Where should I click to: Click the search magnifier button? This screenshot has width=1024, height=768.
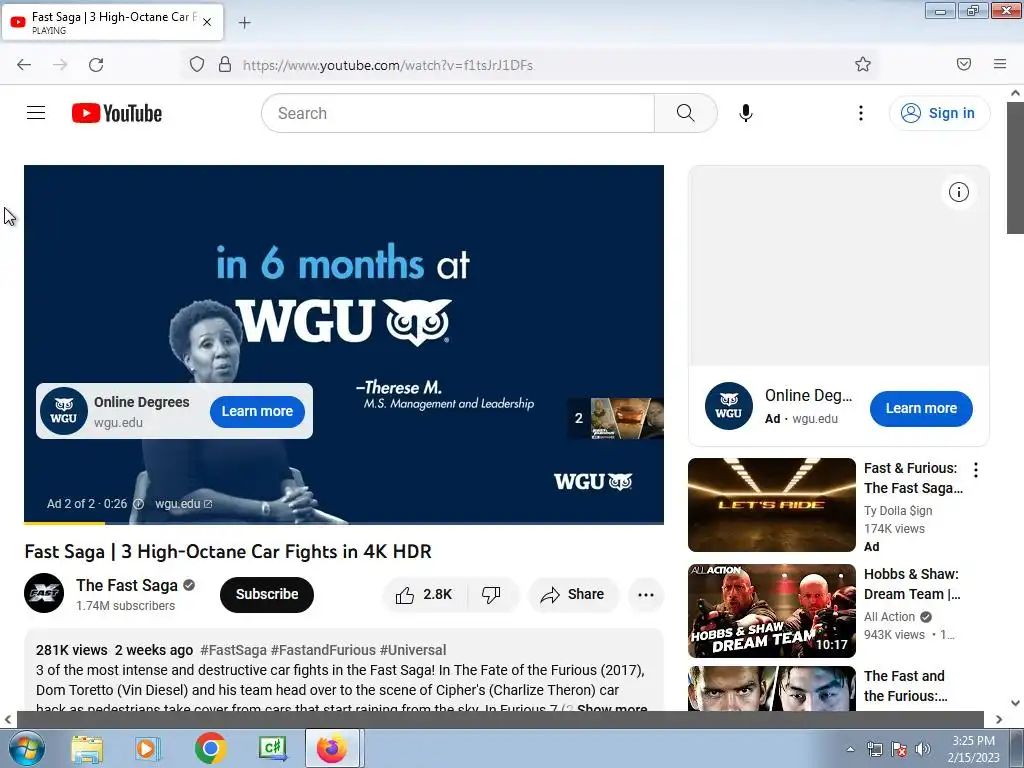tap(686, 113)
